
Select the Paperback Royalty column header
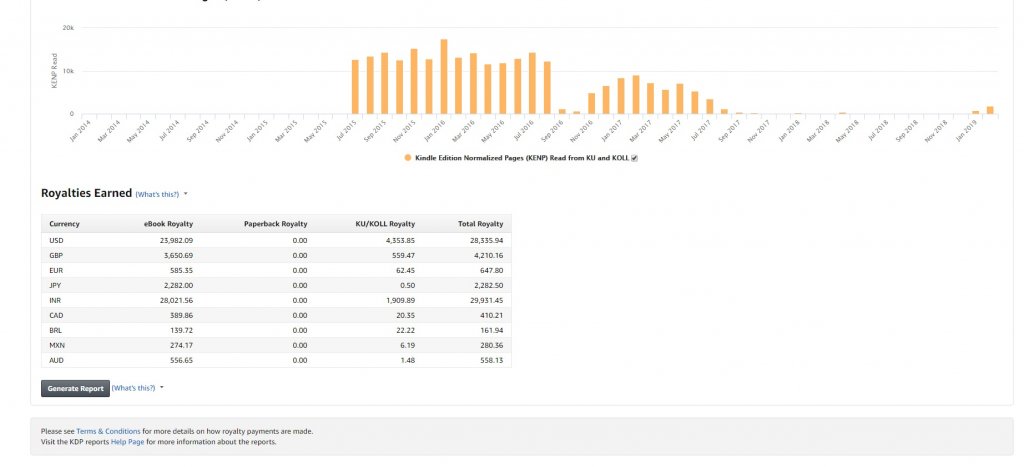point(275,224)
